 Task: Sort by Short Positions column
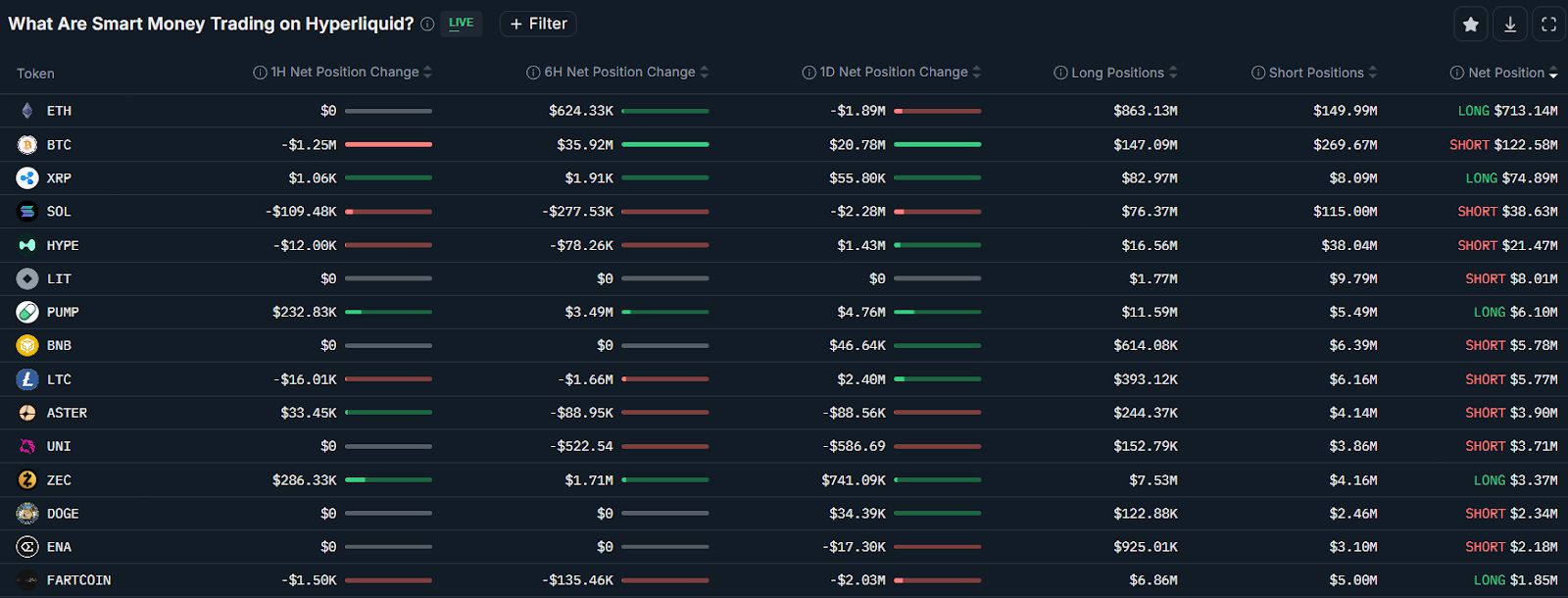1373,73
